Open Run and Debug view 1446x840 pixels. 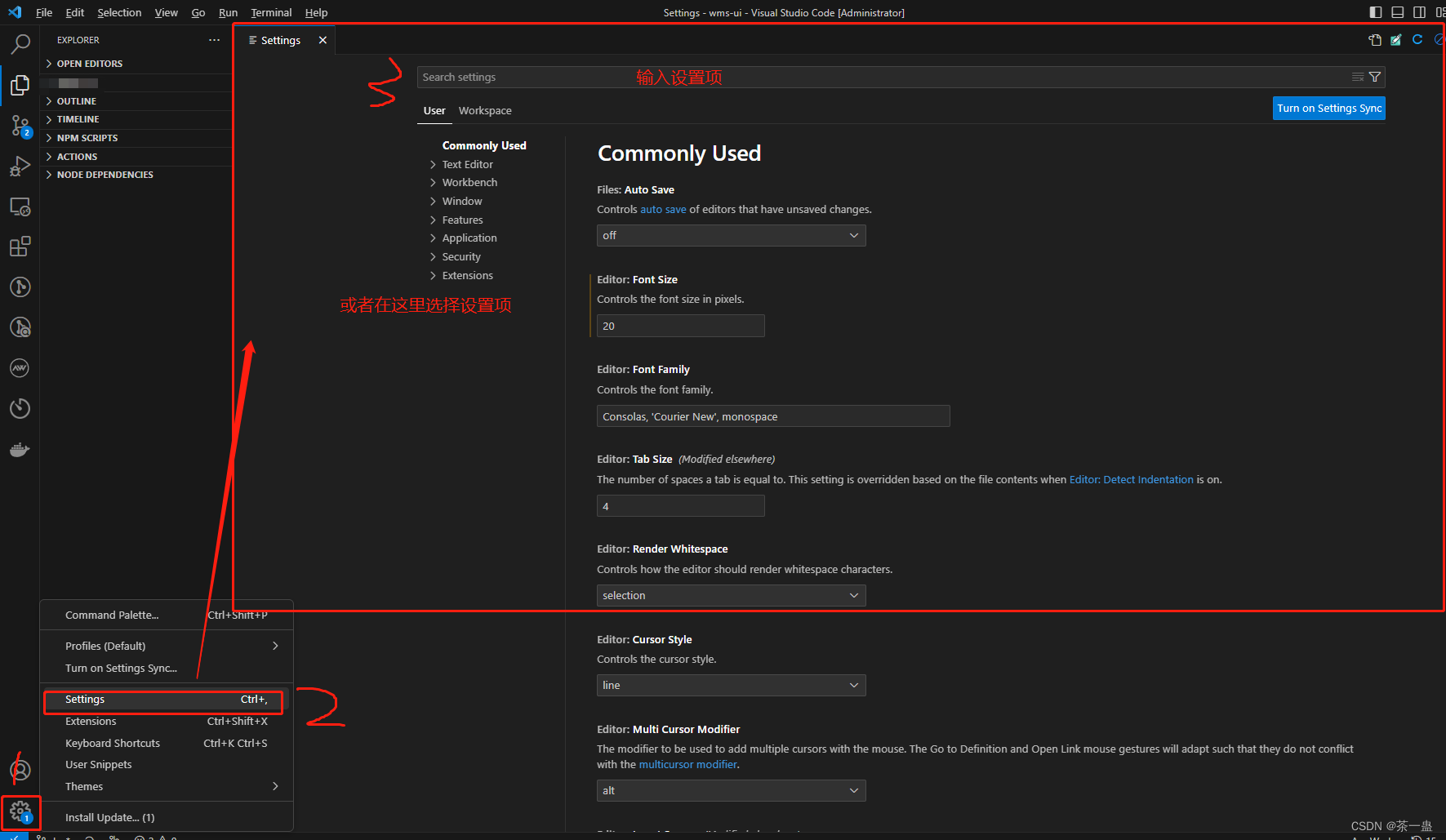tap(20, 166)
